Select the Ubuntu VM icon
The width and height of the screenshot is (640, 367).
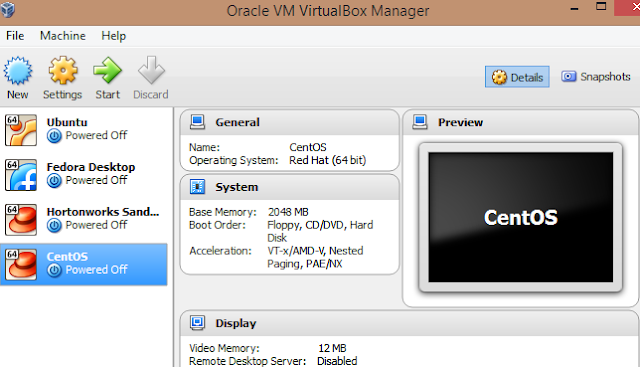click(x=21, y=130)
